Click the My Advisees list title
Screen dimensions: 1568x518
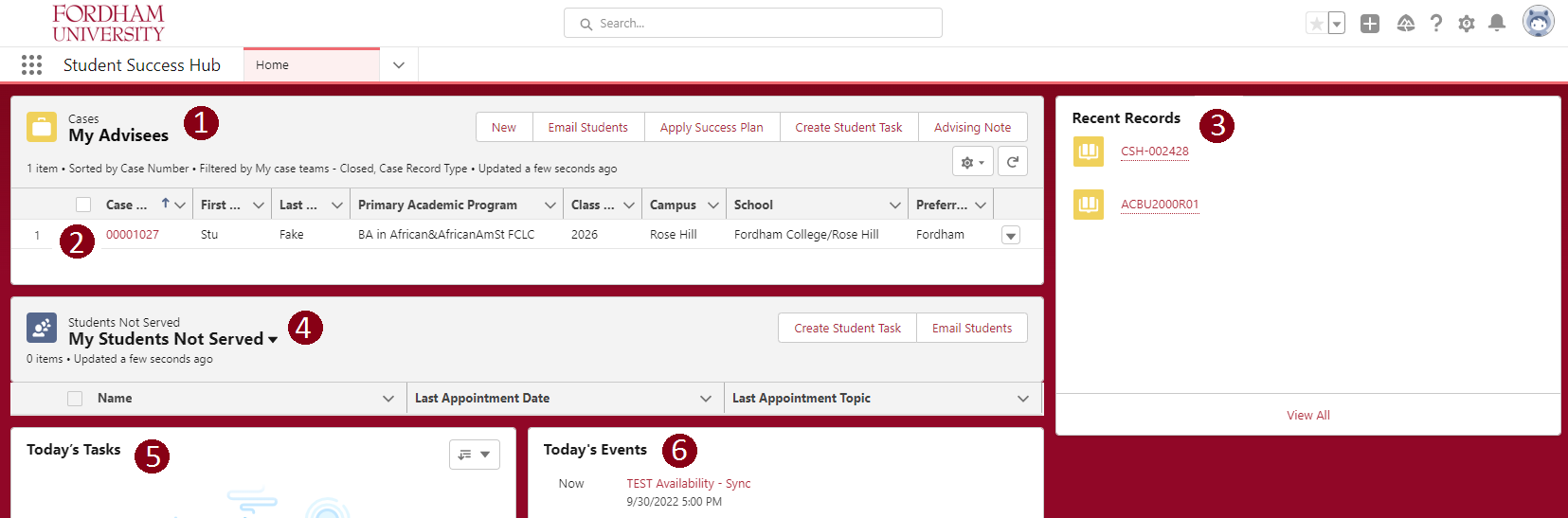click(118, 135)
